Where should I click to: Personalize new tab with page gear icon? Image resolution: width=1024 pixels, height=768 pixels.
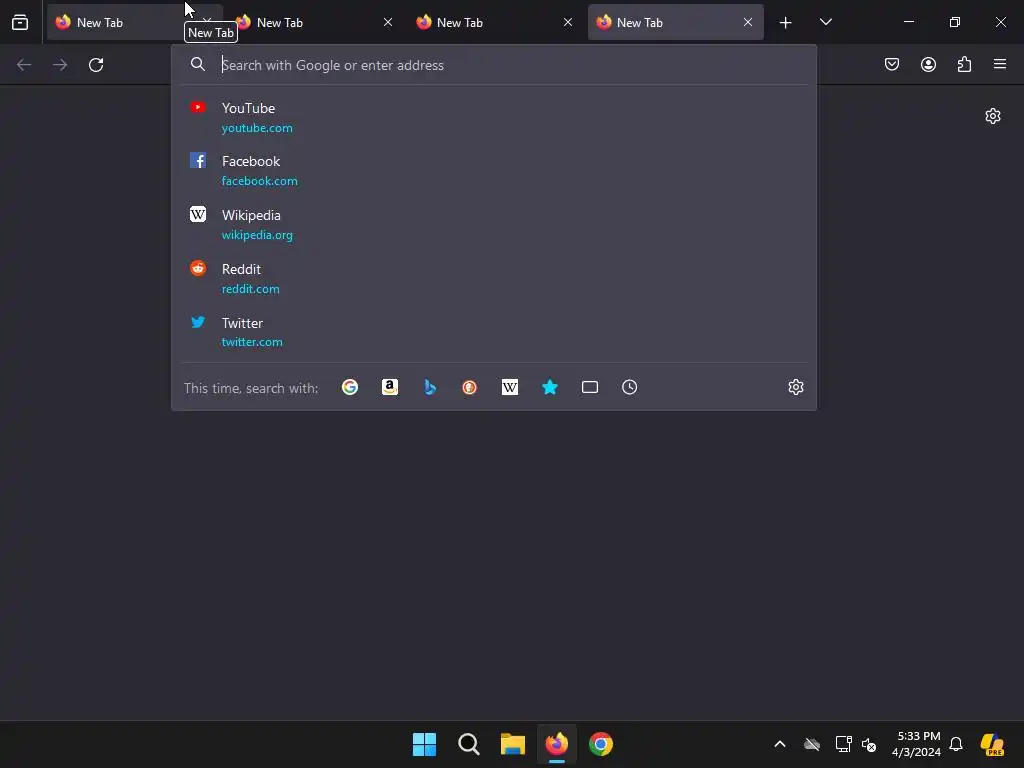pyautogui.click(x=993, y=116)
